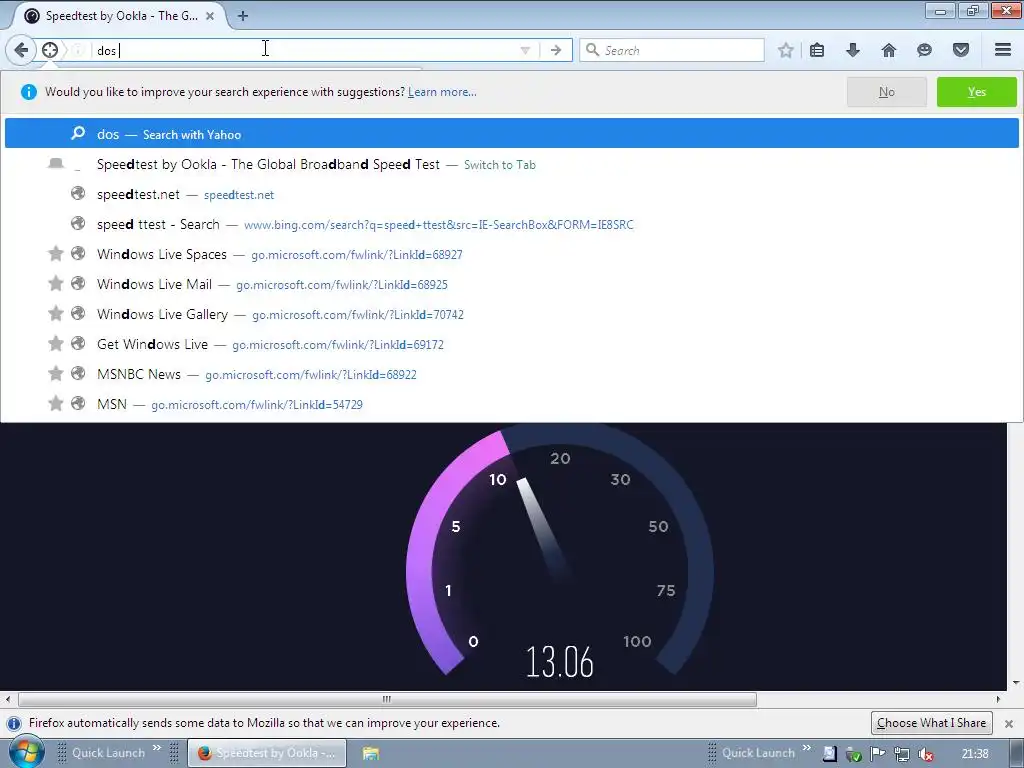The width and height of the screenshot is (1024, 768).
Task: Open the Downloads arrow icon
Action: point(853,50)
